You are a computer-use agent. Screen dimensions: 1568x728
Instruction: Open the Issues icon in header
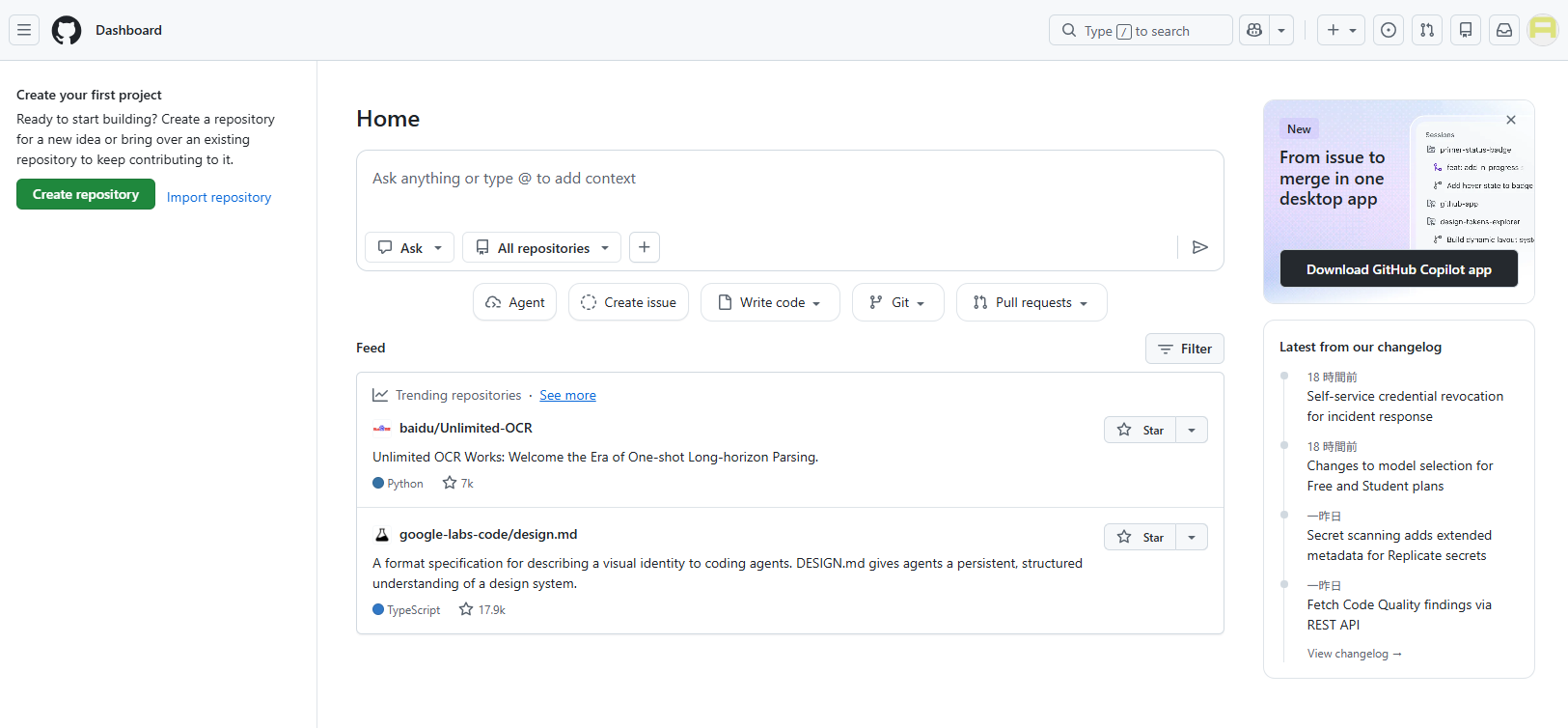pyautogui.click(x=1389, y=30)
